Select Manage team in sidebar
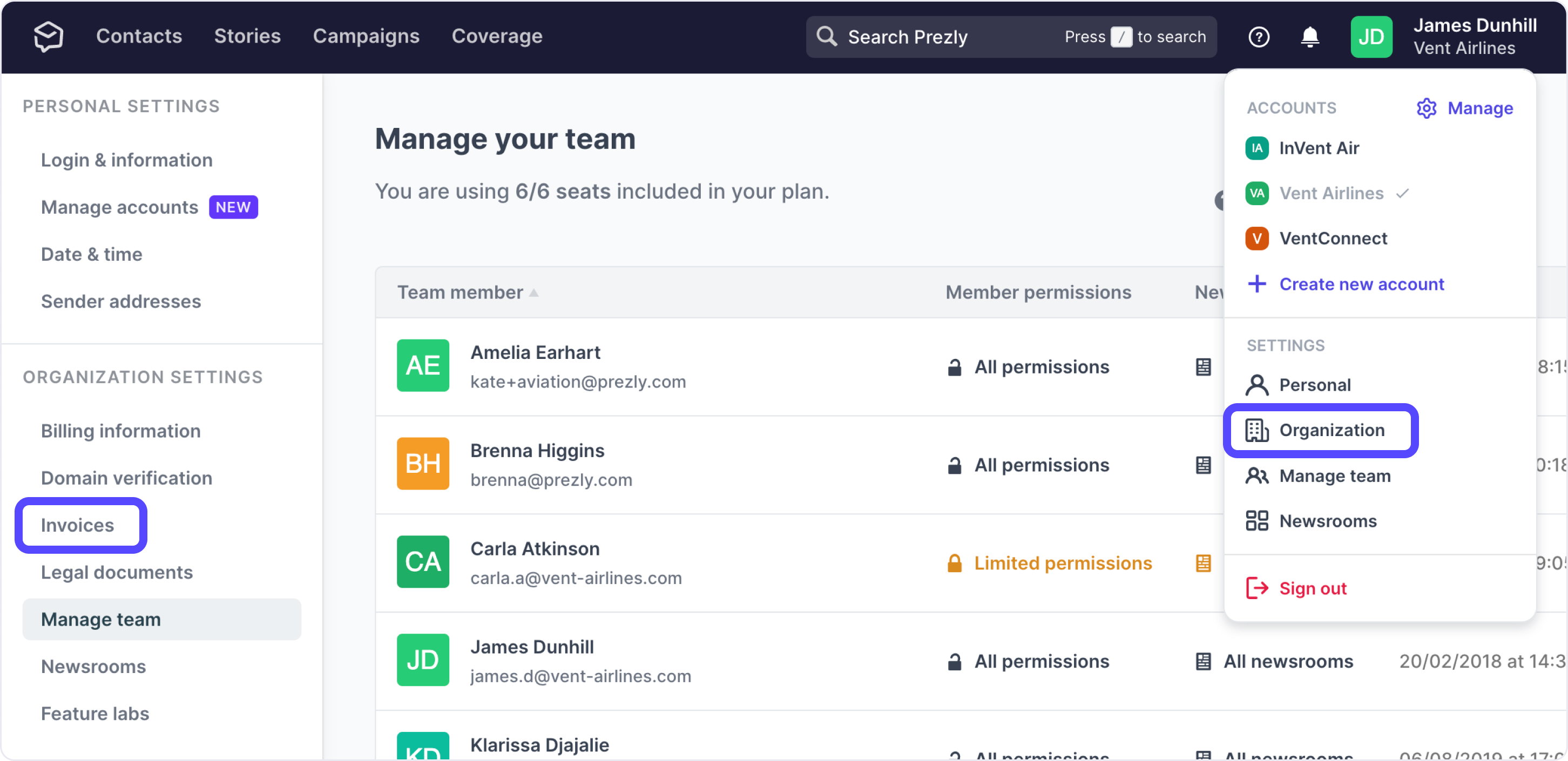 click(161, 620)
